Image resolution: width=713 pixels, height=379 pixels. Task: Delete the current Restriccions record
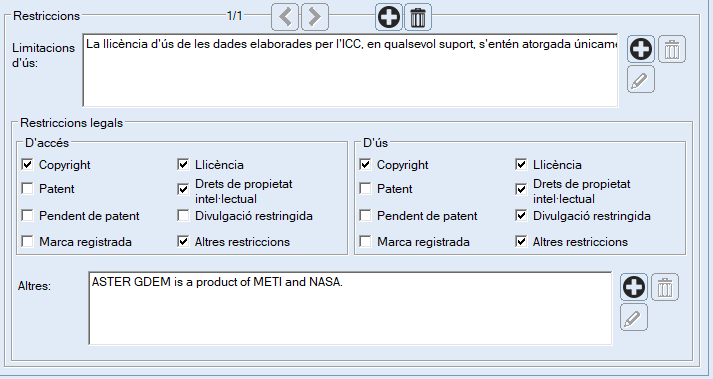(x=418, y=17)
